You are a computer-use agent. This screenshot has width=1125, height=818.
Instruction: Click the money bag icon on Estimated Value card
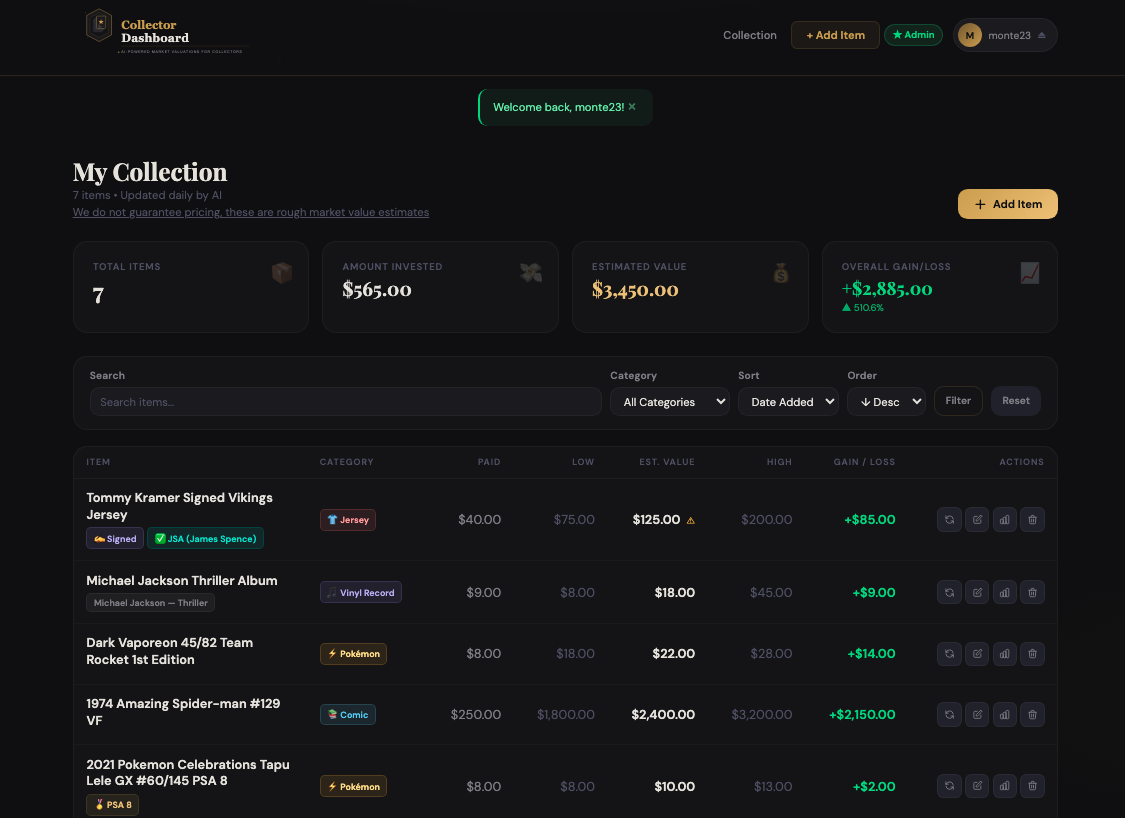pos(781,273)
